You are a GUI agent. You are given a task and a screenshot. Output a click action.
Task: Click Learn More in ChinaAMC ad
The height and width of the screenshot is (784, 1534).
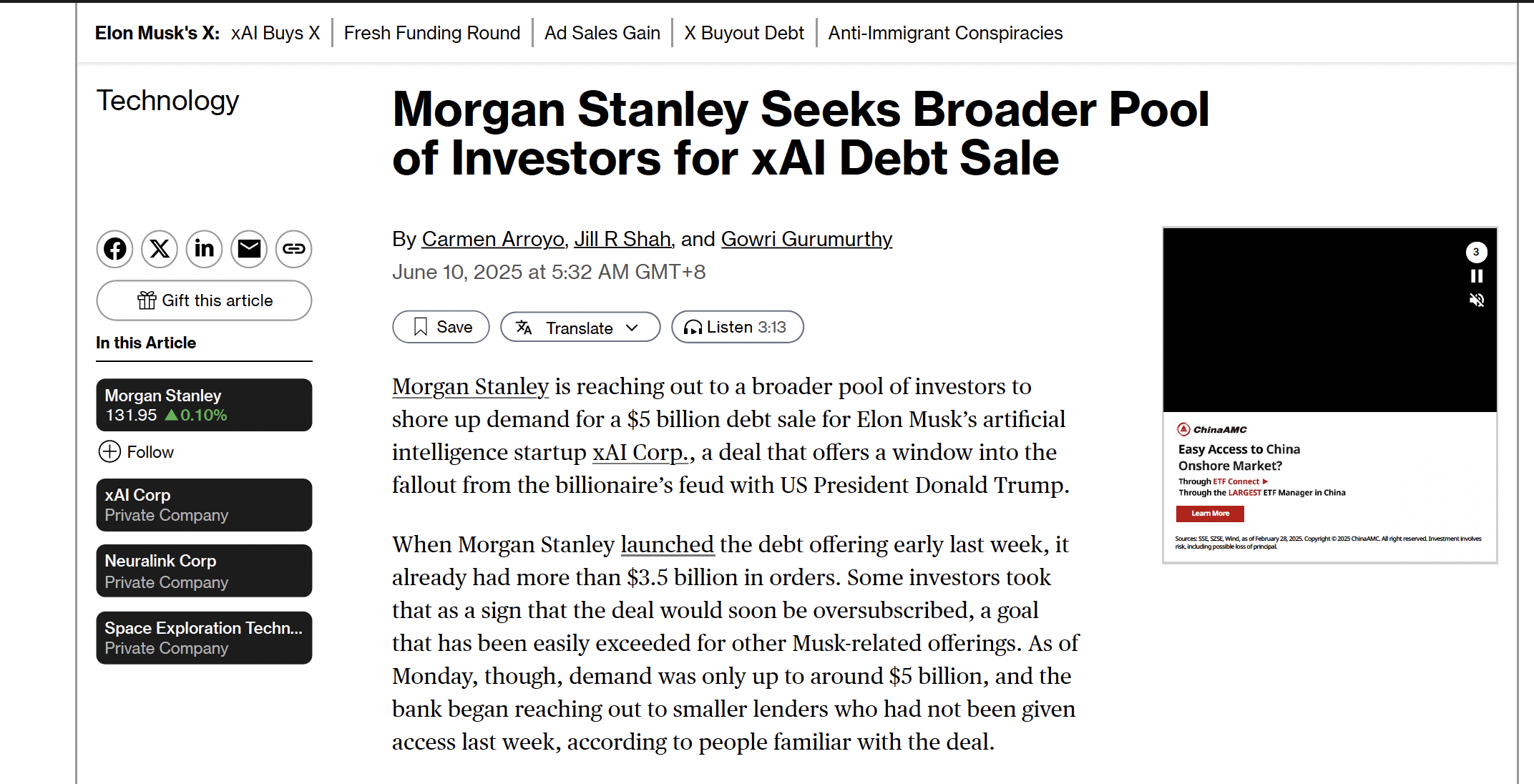point(1210,514)
